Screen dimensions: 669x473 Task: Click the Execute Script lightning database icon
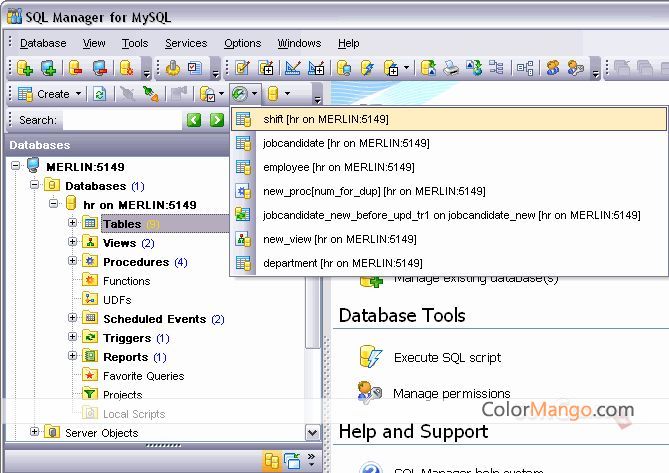pyautogui.click(x=367, y=68)
